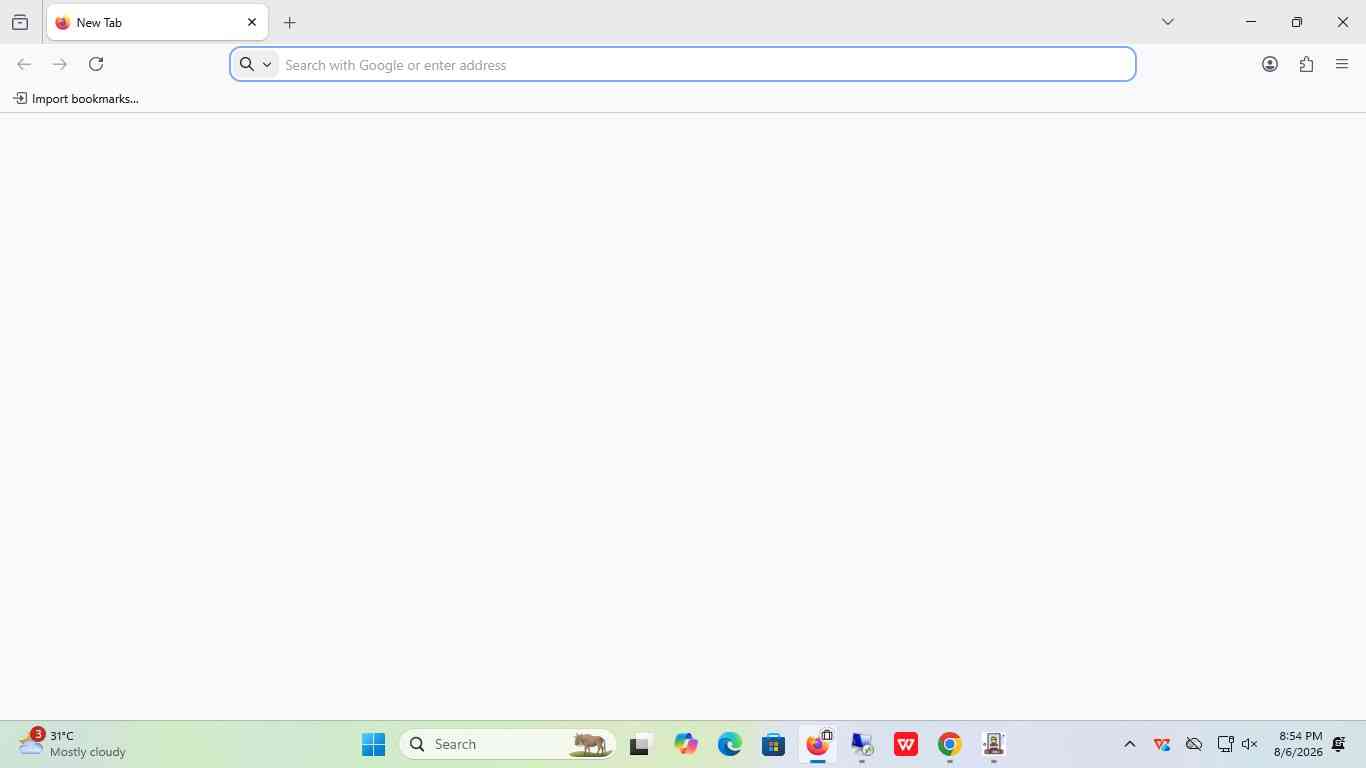Go back one page
The image size is (1366, 768).
(24, 64)
